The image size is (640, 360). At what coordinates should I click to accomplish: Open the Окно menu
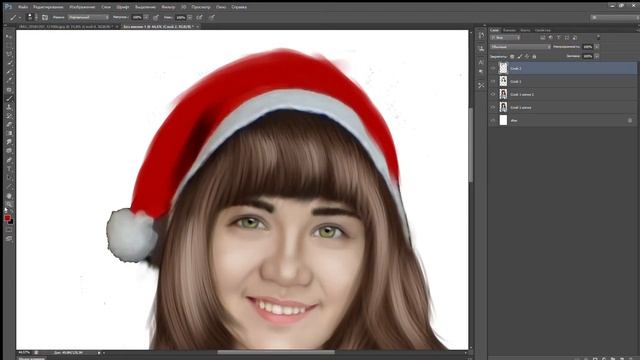[x=221, y=7]
